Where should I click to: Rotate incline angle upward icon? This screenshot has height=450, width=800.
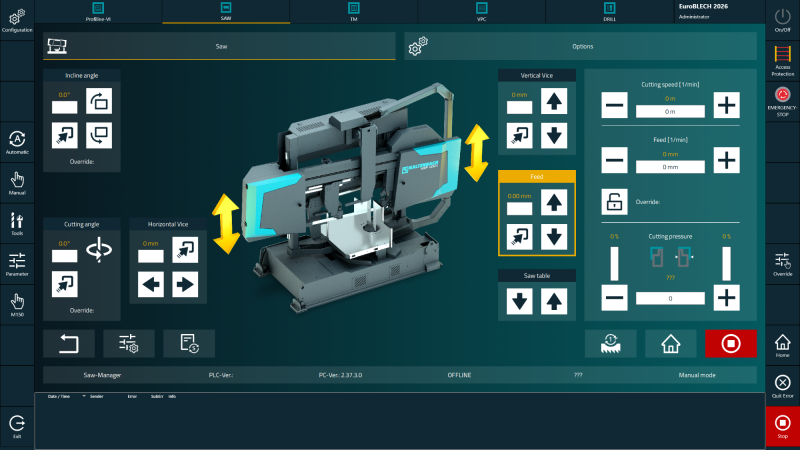pos(99,101)
